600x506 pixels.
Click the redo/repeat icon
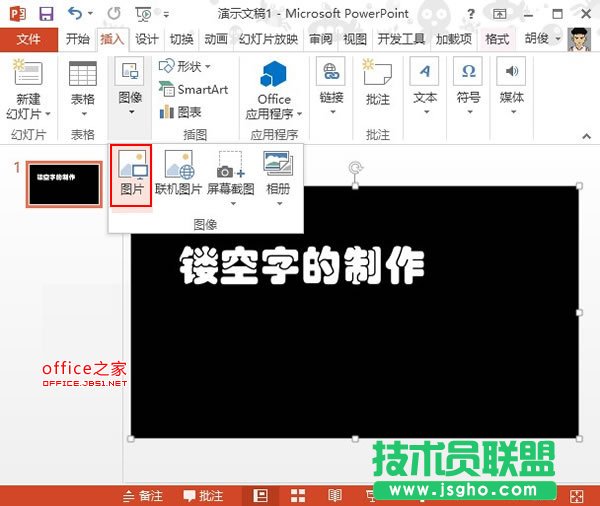(x=114, y=14)
